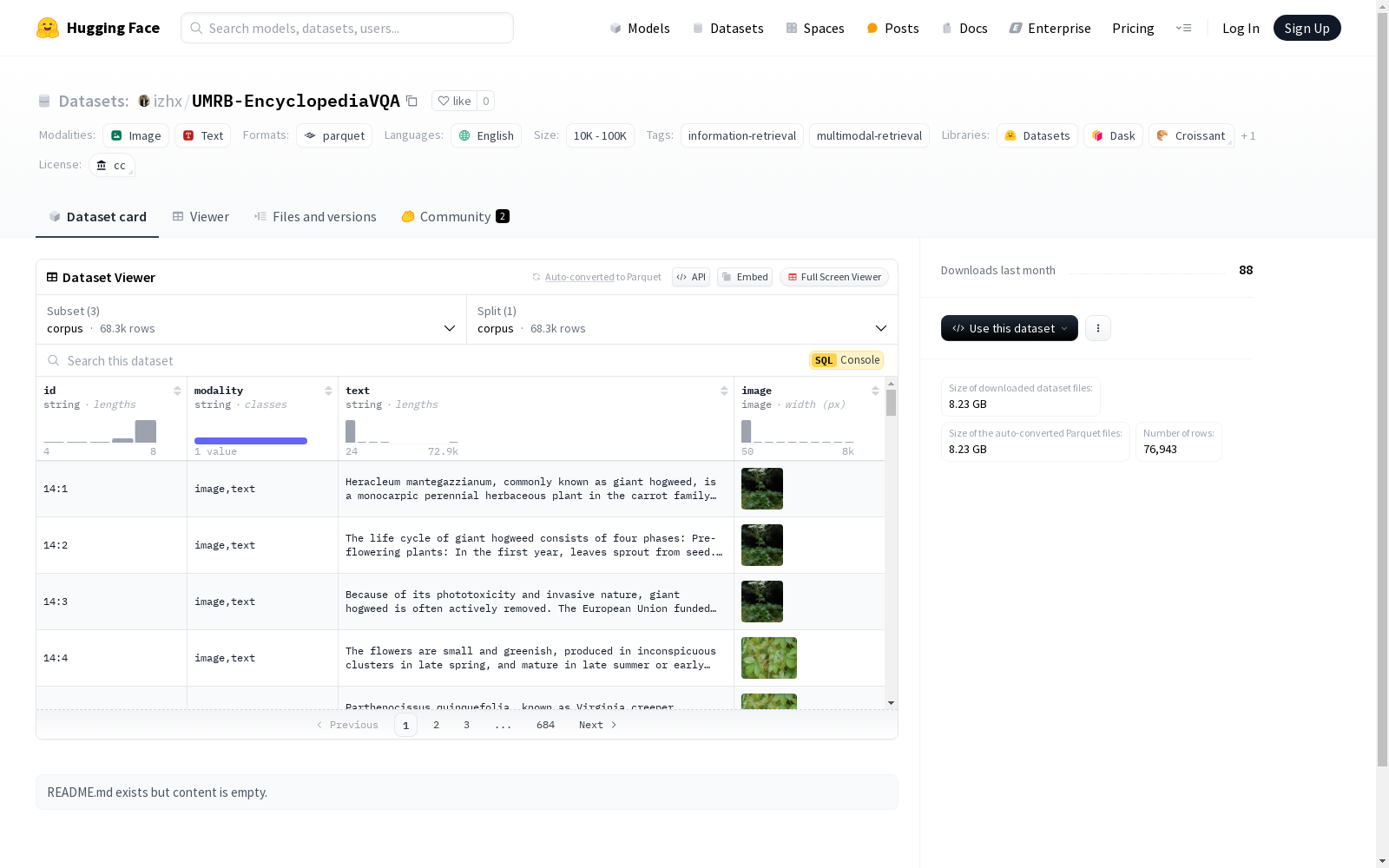Image resolution: width=1389 pixels, height=868 pixels.
Task: Click the id lengths histogram tallest bar
Action: pyautogui.click(x=146, y=431)
